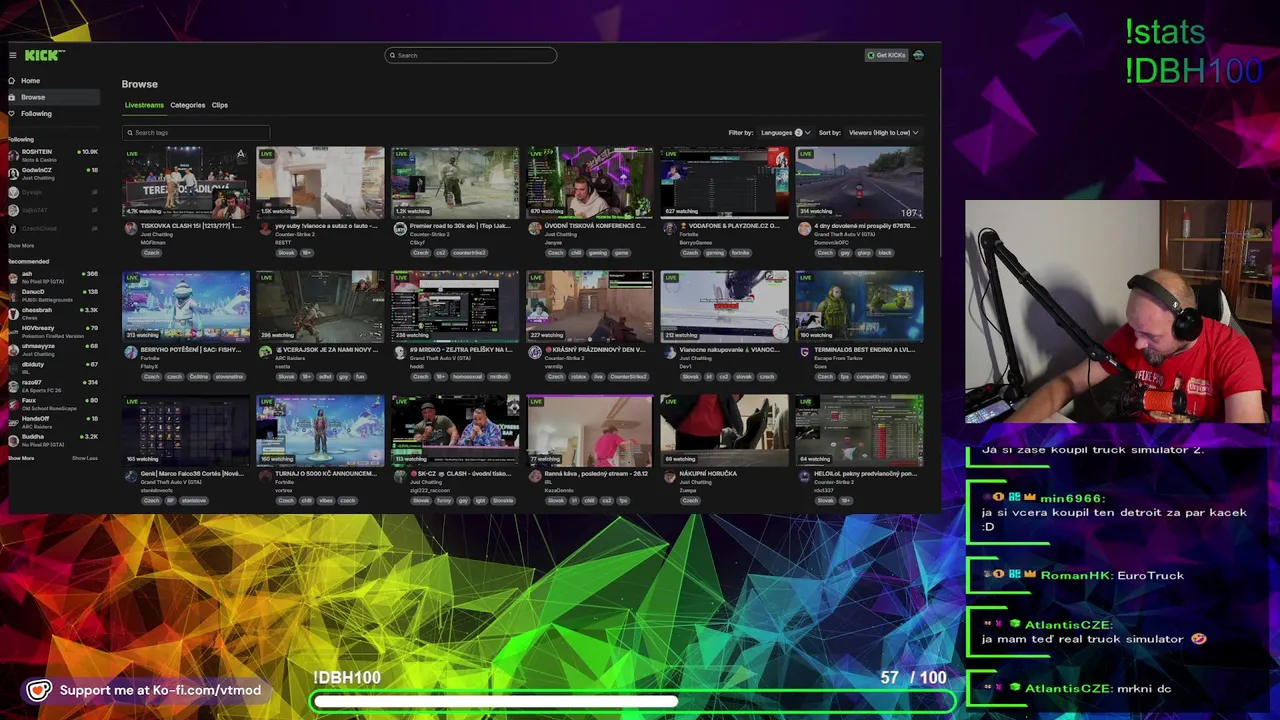Open recommended channel HGVbreezy
The height and width of the screenshot is (720, 1280).
pyautogui.click(x=53, y=330)
